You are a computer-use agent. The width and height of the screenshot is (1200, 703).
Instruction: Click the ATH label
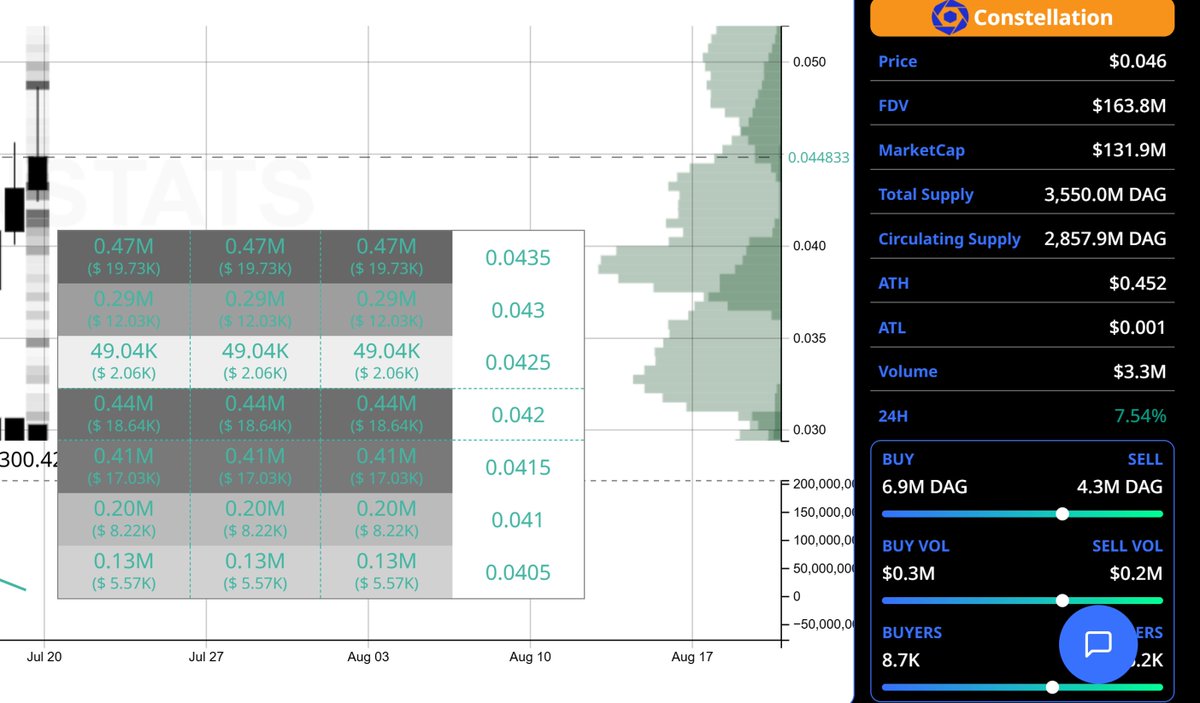pos(893,283)
